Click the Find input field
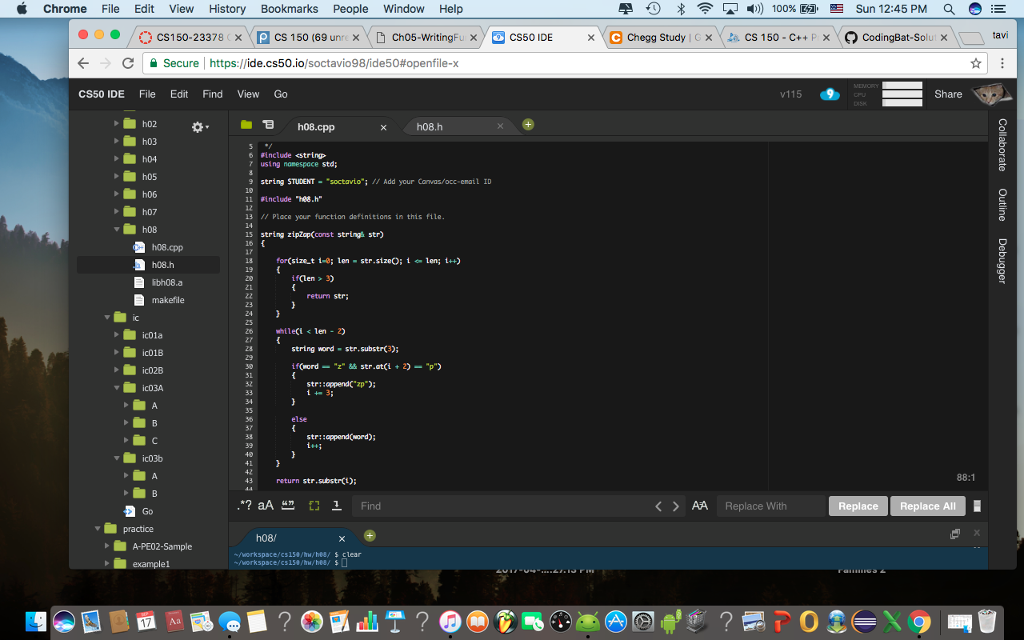Viewport: 1024px width, 640px height. pyautogui.click(x=503, y=506)
